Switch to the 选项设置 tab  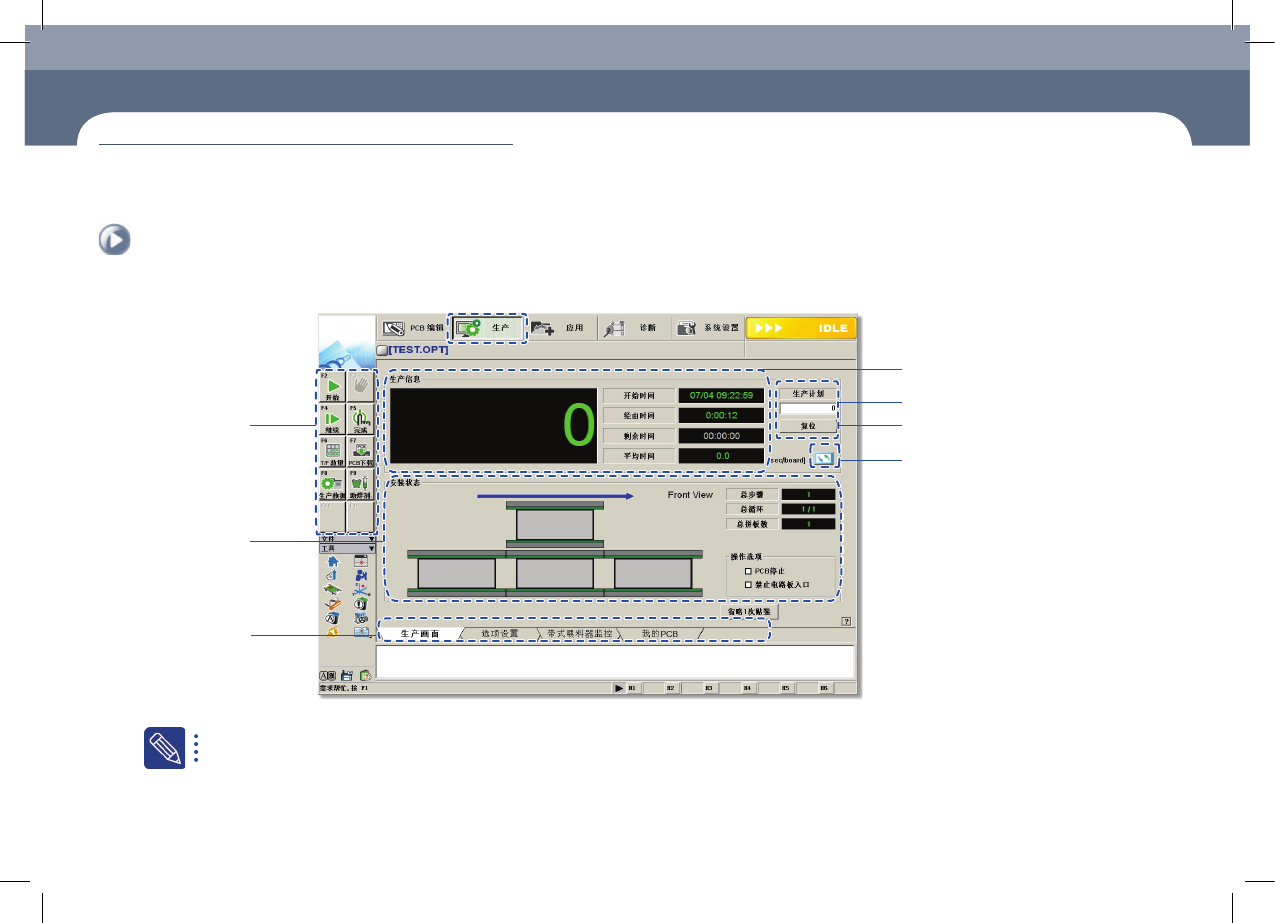click(x=500, y=634)
